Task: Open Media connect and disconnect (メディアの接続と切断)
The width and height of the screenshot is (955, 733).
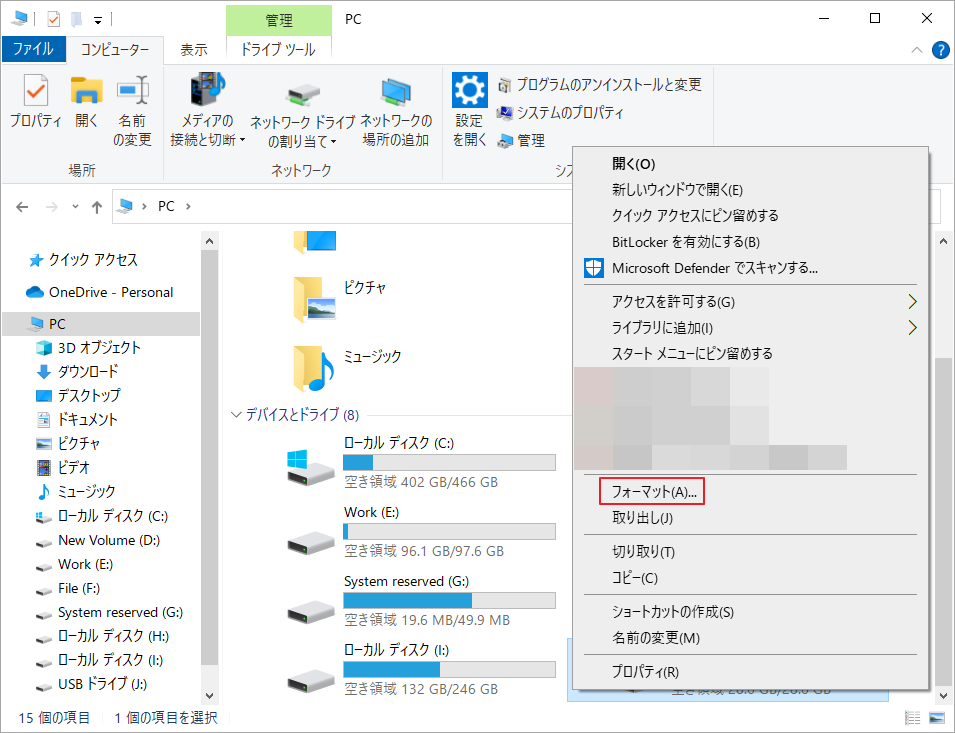Action: 208,109
